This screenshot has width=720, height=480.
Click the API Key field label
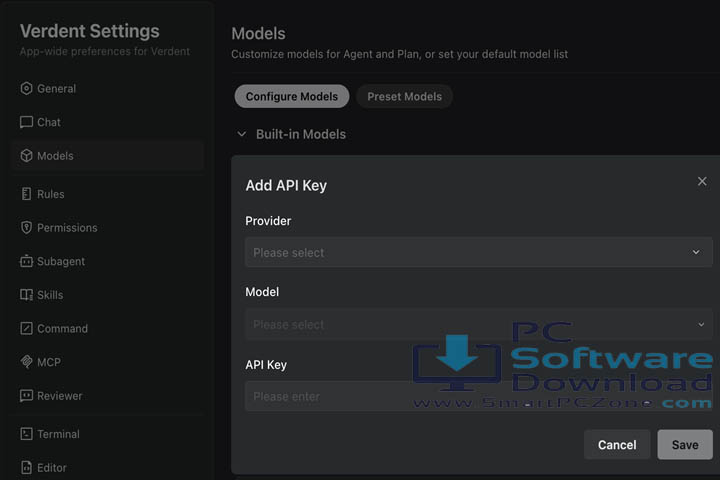266,365
